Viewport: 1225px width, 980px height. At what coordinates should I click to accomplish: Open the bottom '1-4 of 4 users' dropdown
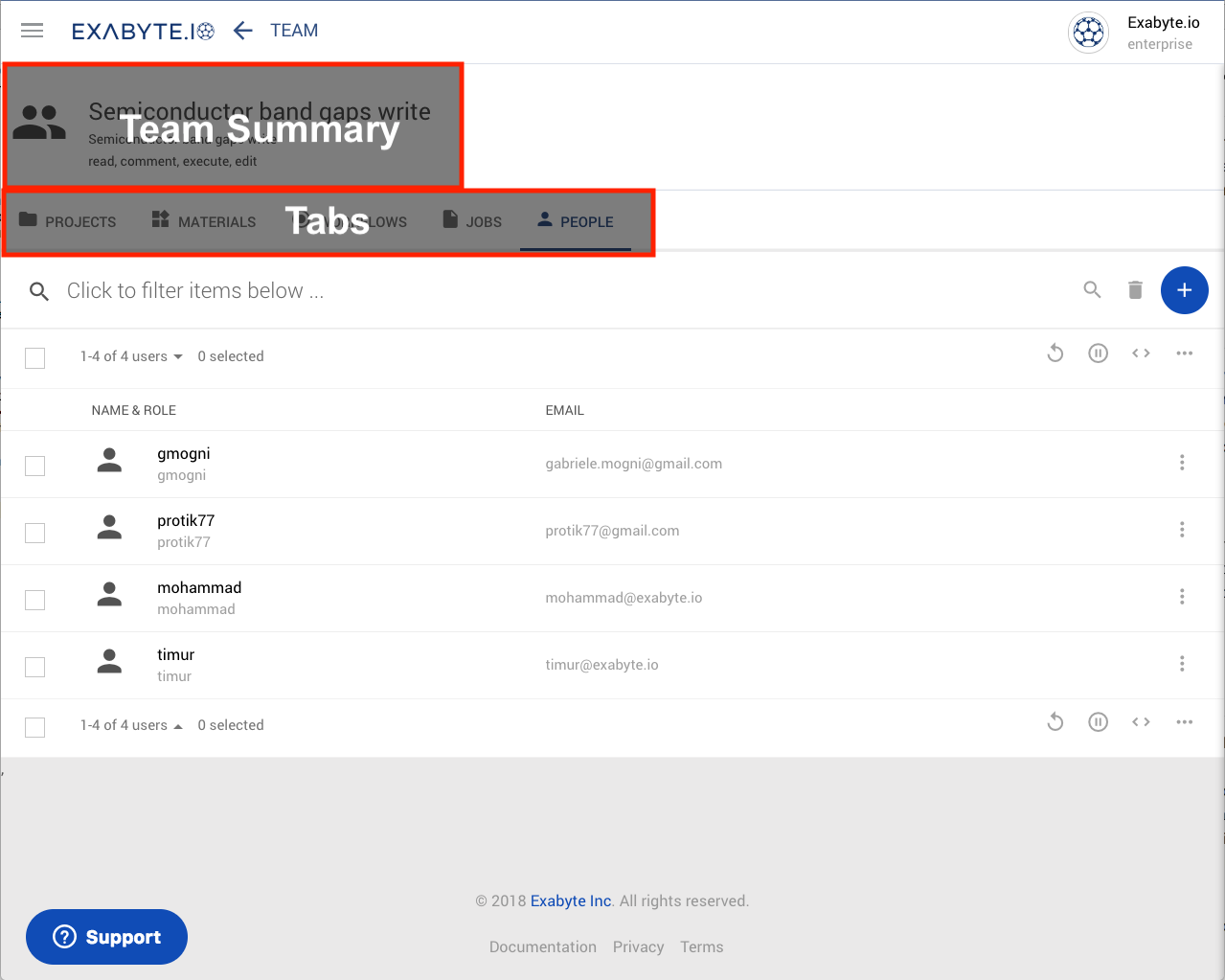[x=131, y=725]
